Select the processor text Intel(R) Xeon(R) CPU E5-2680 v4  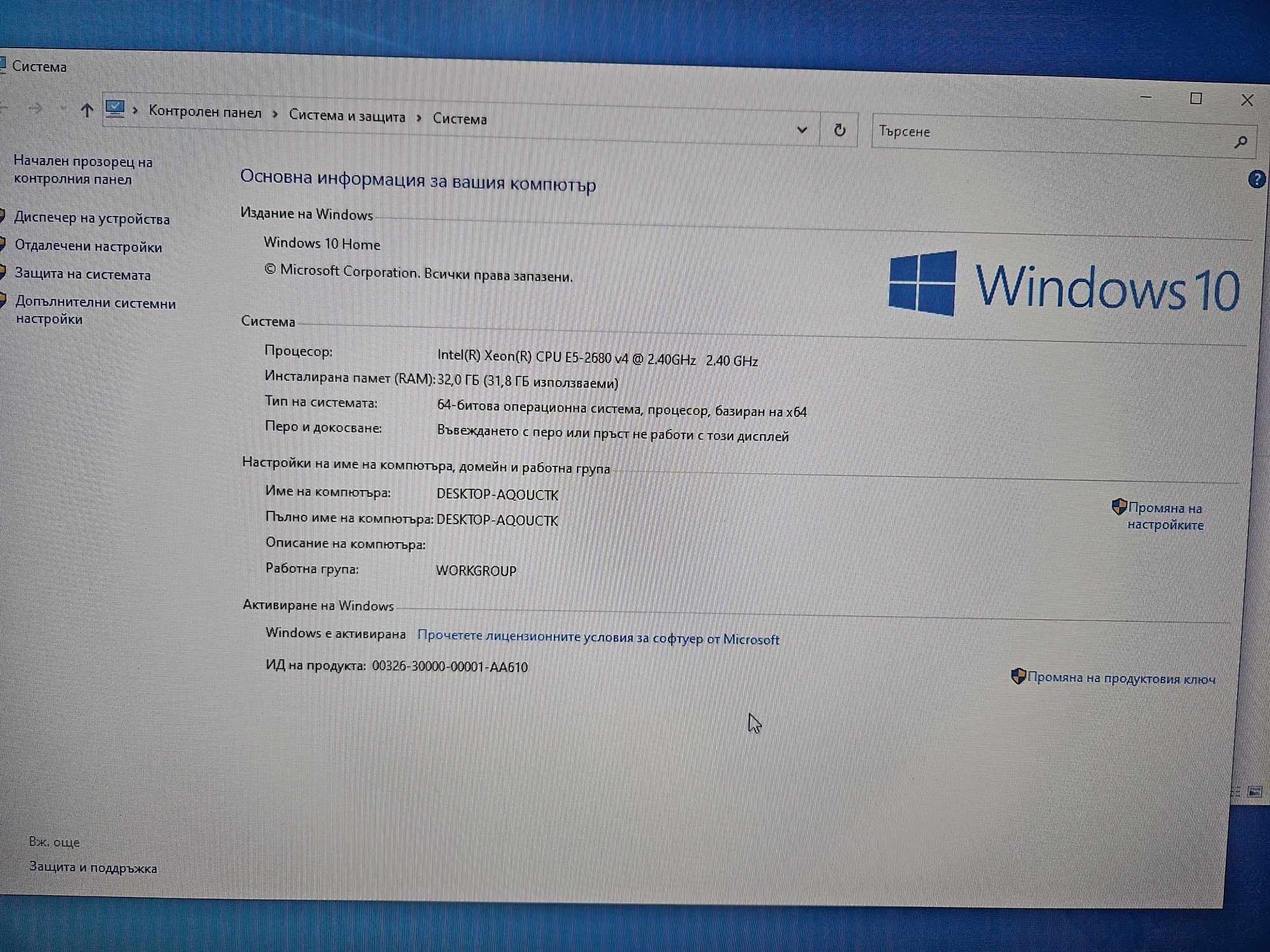532,357
